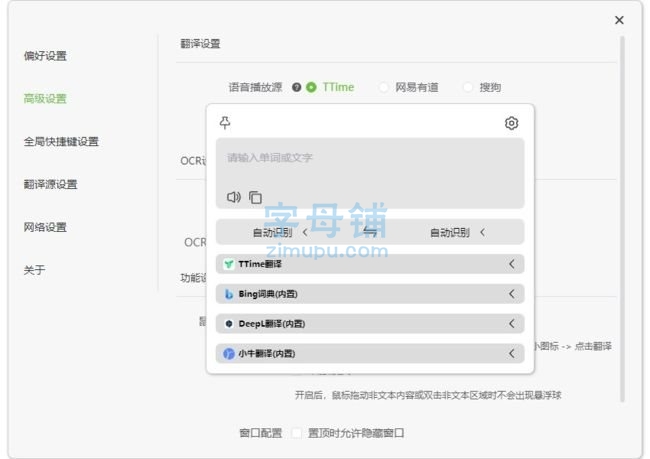Pin the translation popup window

[x=225, y=123]
